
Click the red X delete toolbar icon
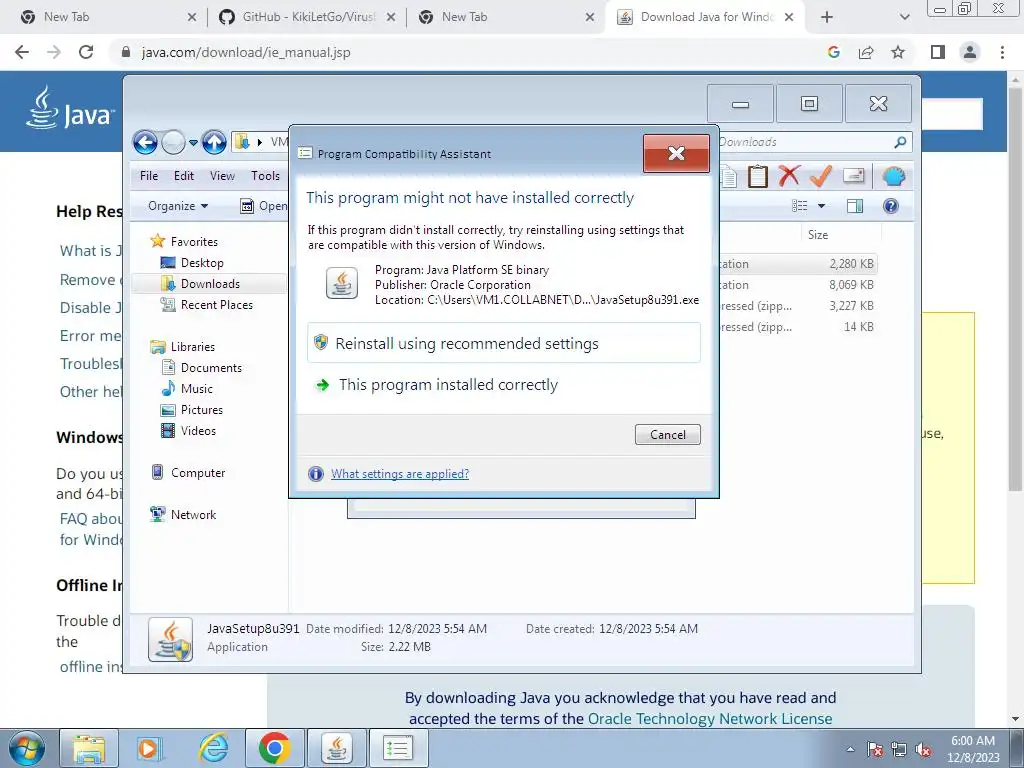pyautogui.click(x=789, y=176)
